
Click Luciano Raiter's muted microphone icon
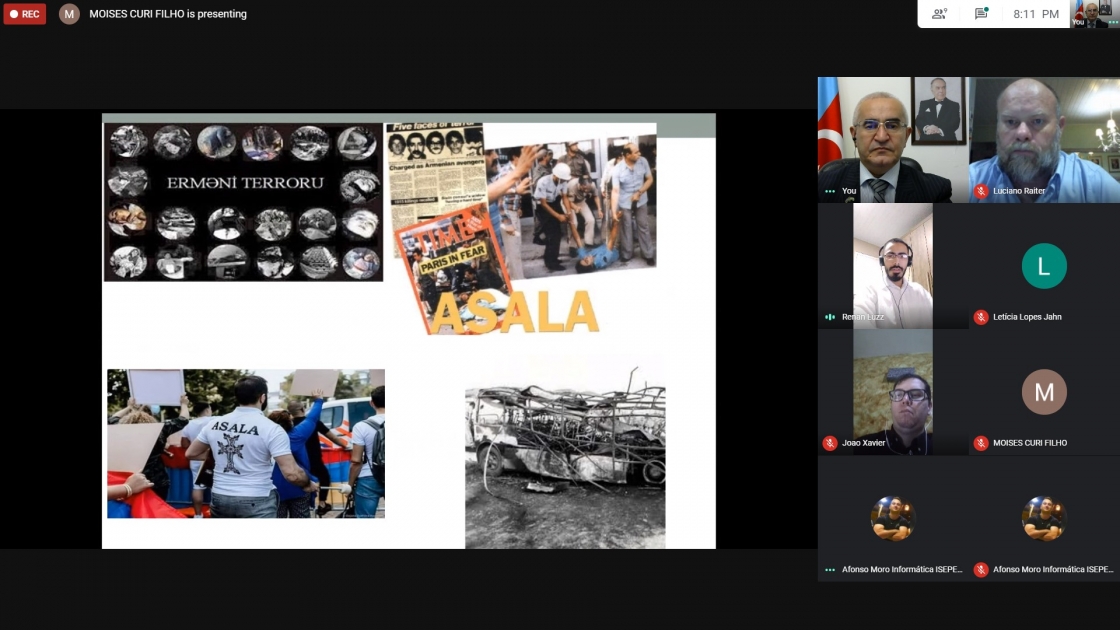pos(981,191)
